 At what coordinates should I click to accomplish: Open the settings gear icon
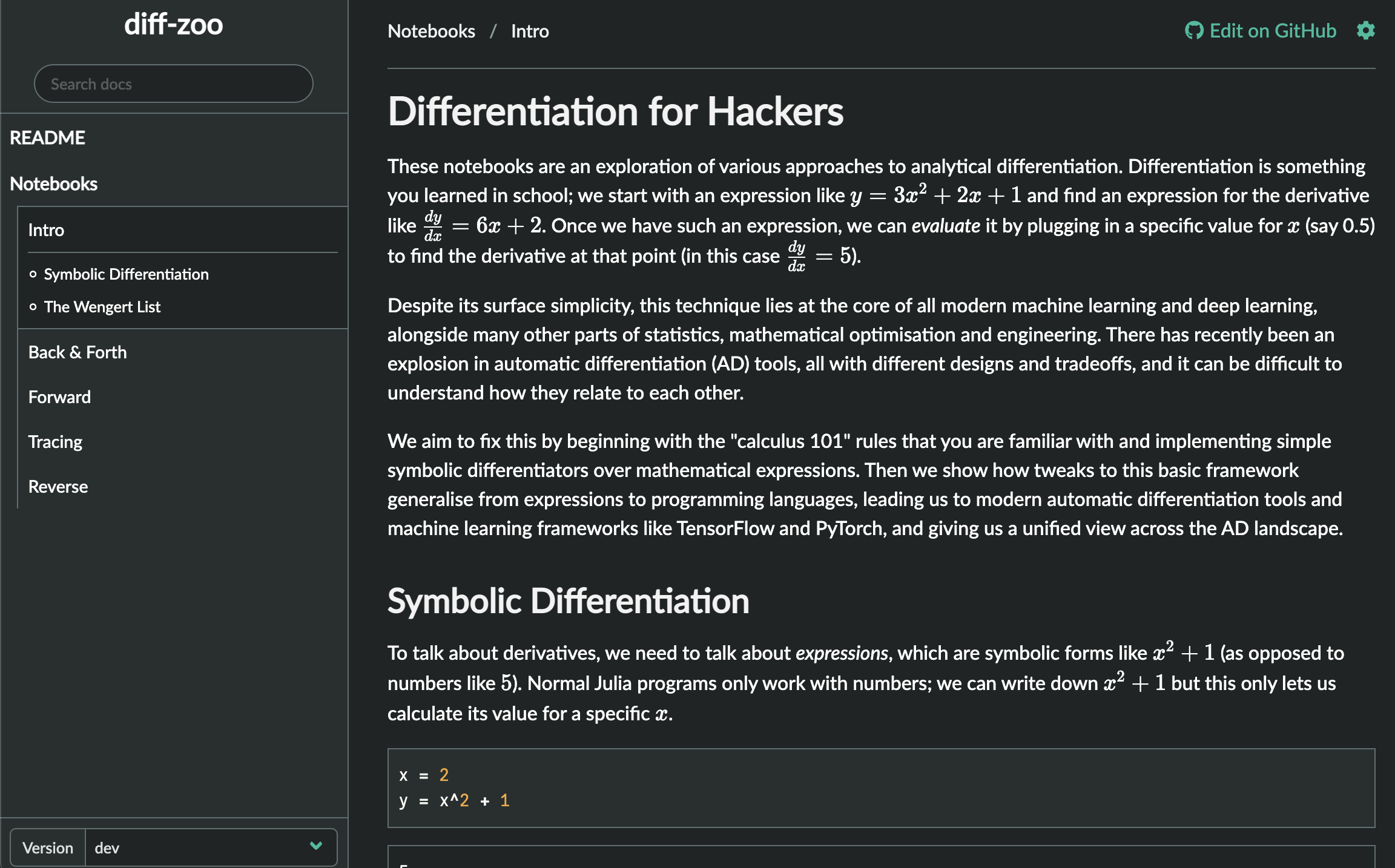point(1365,30)
